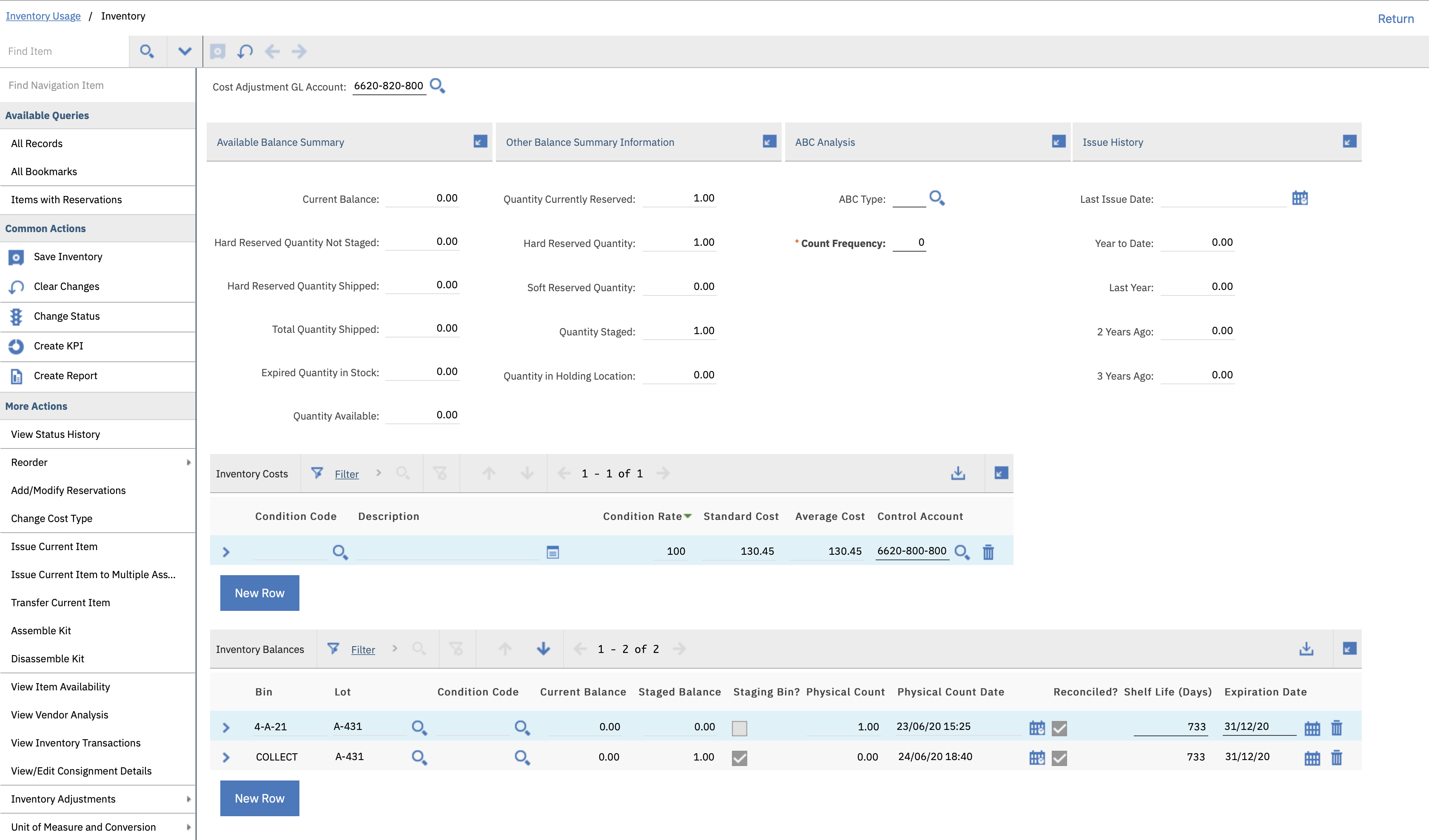The image size is (1429, 840).
Task: Delete the COLLECT bin balance row
Action: pyautogui.click(x=1337, y=757)
